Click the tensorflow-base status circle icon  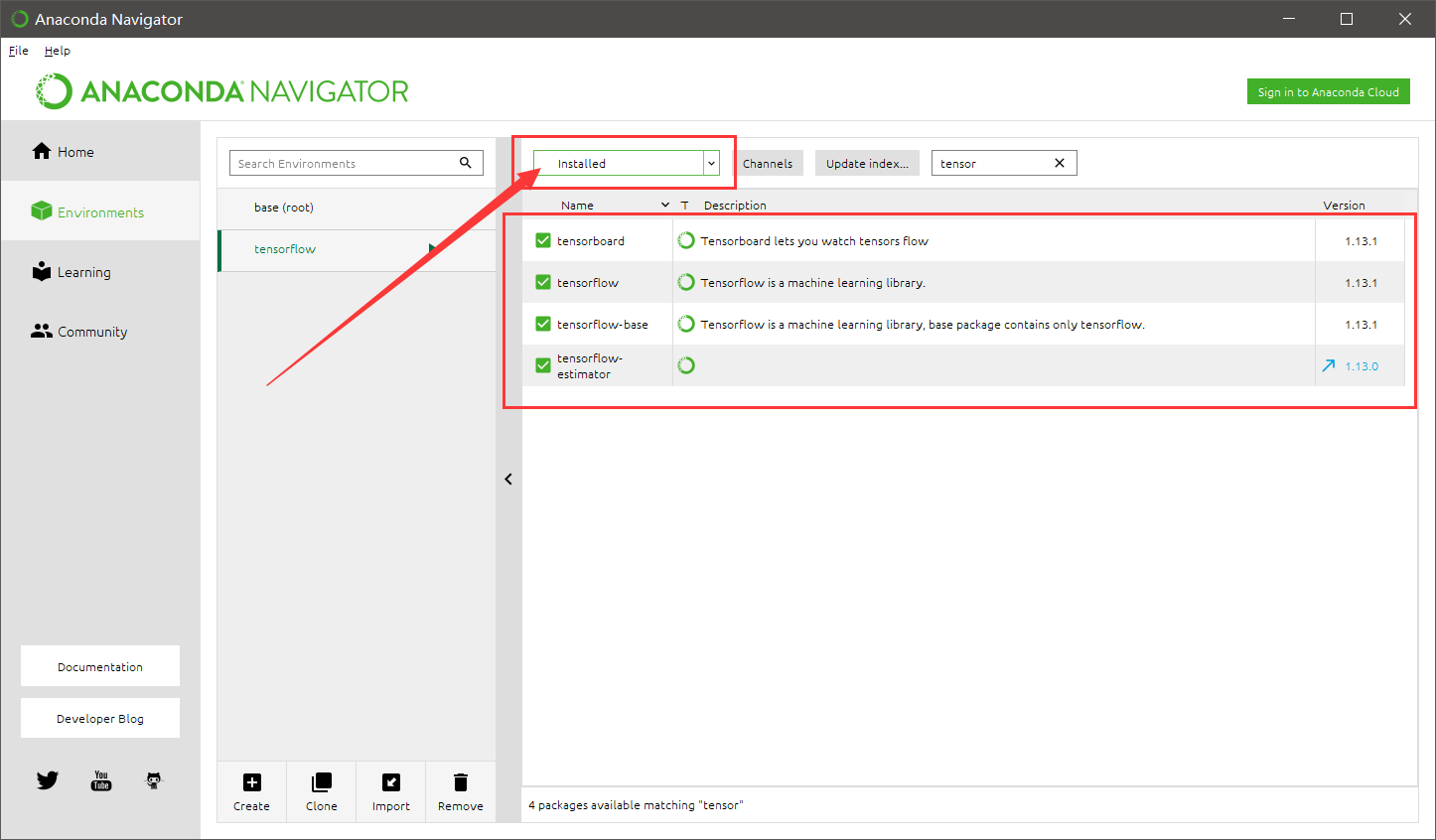pos(686,324)
